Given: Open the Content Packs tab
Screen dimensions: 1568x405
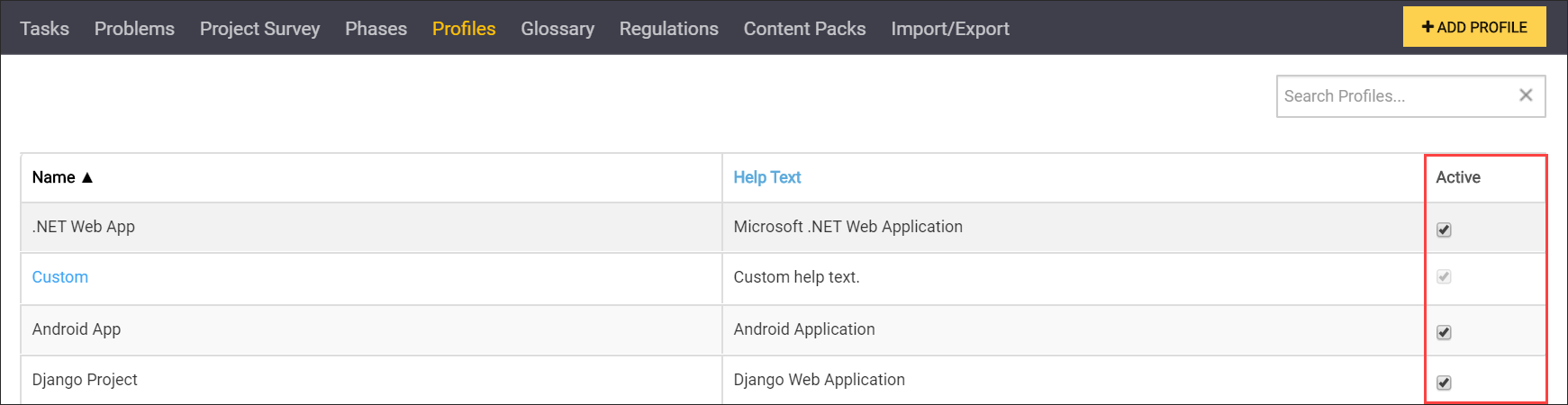Looking at the screenshot, I should point(804,29).
